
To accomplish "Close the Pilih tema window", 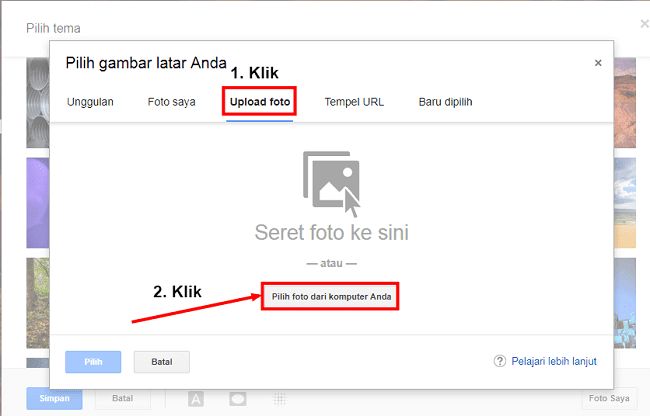I will 645,24.
